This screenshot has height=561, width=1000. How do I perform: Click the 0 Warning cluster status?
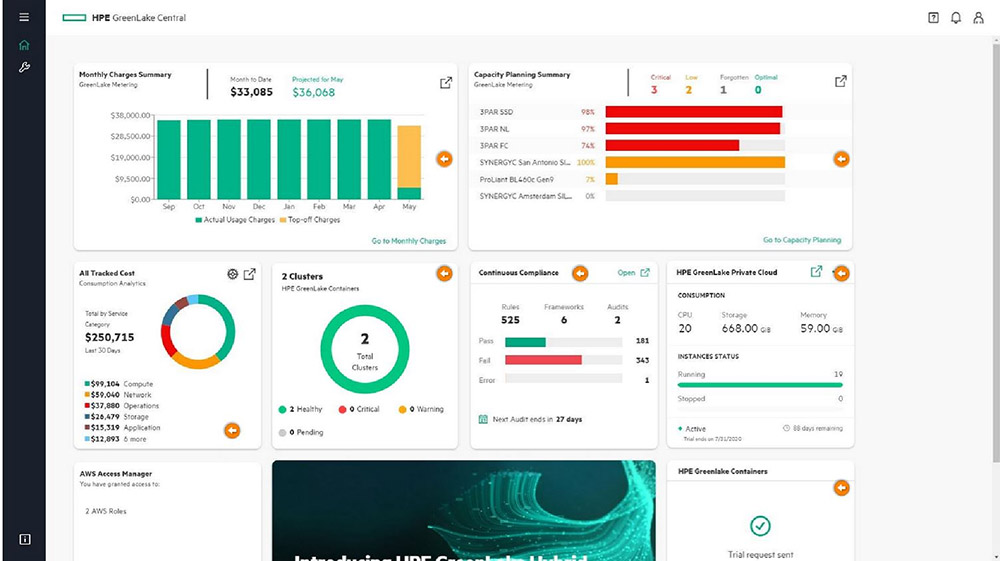pos(421,409)
